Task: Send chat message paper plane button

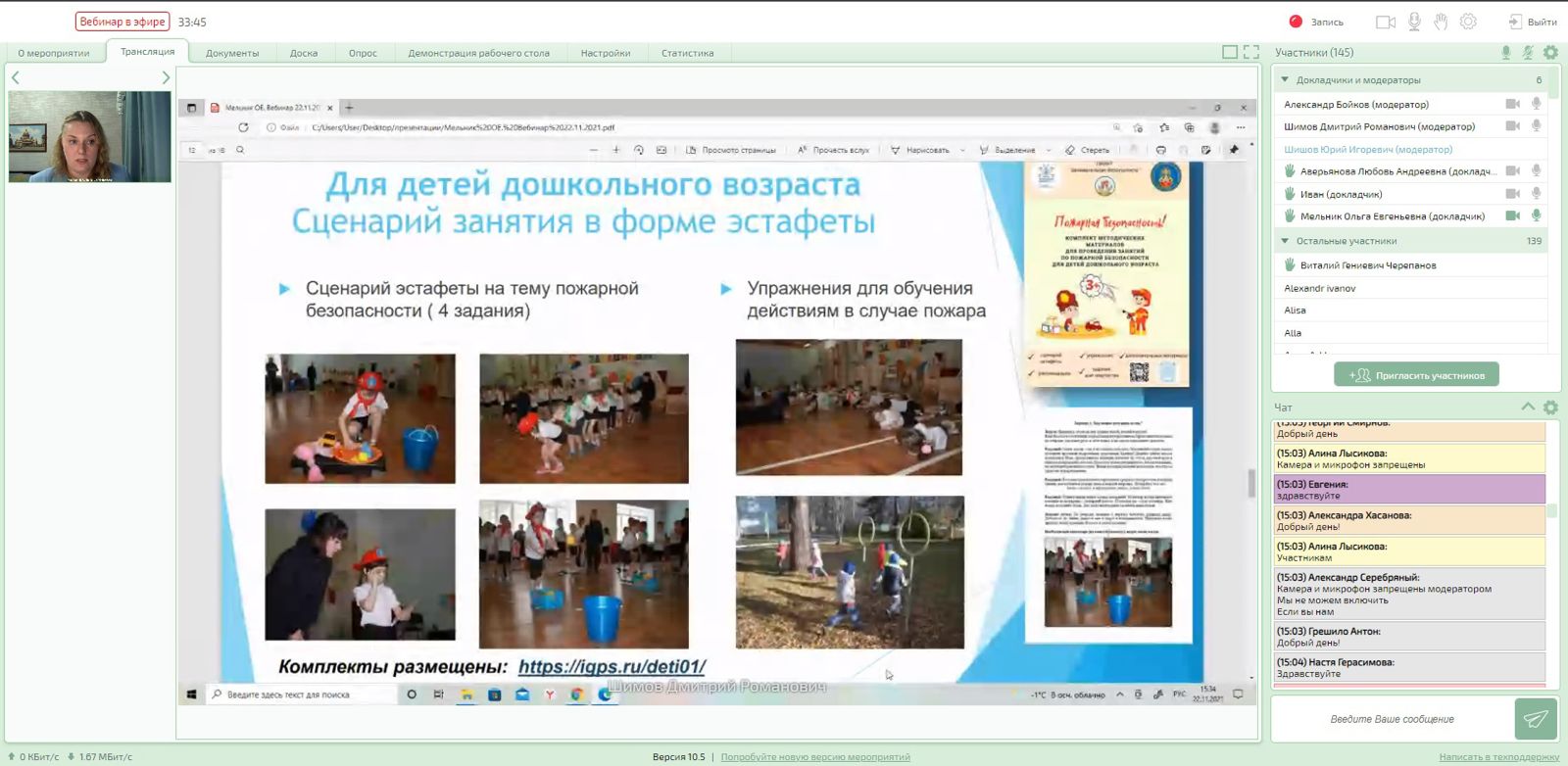Action: pyautogui.click(x=1536, y=719)
